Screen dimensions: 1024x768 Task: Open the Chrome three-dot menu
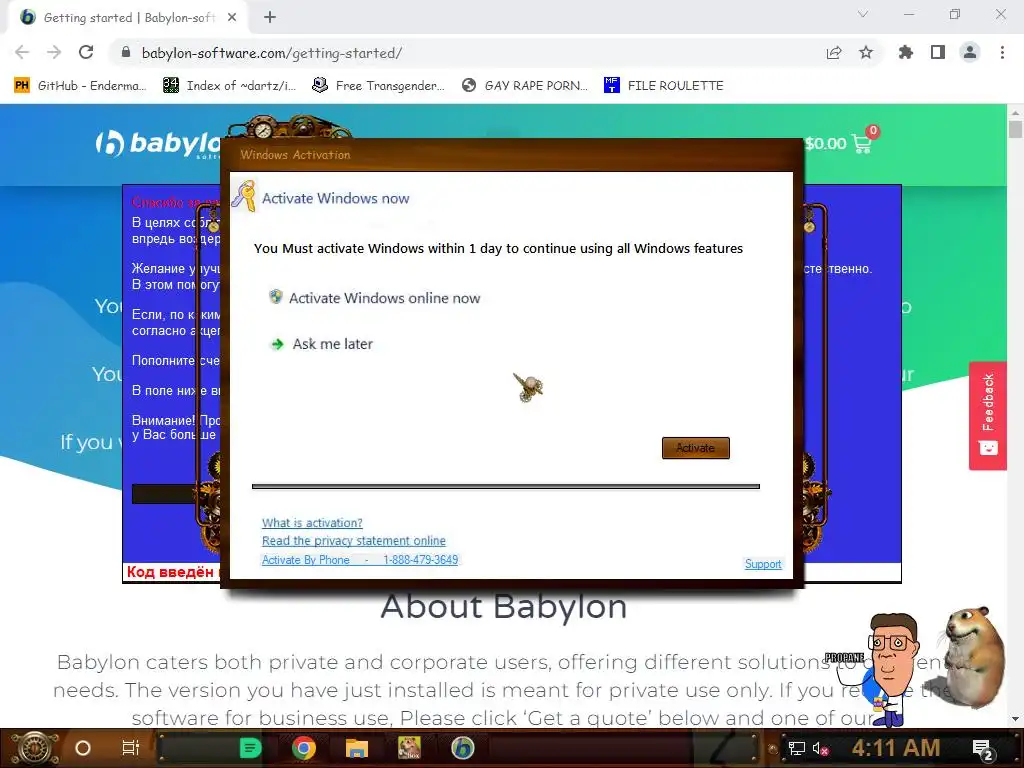tap(1002, 52)
